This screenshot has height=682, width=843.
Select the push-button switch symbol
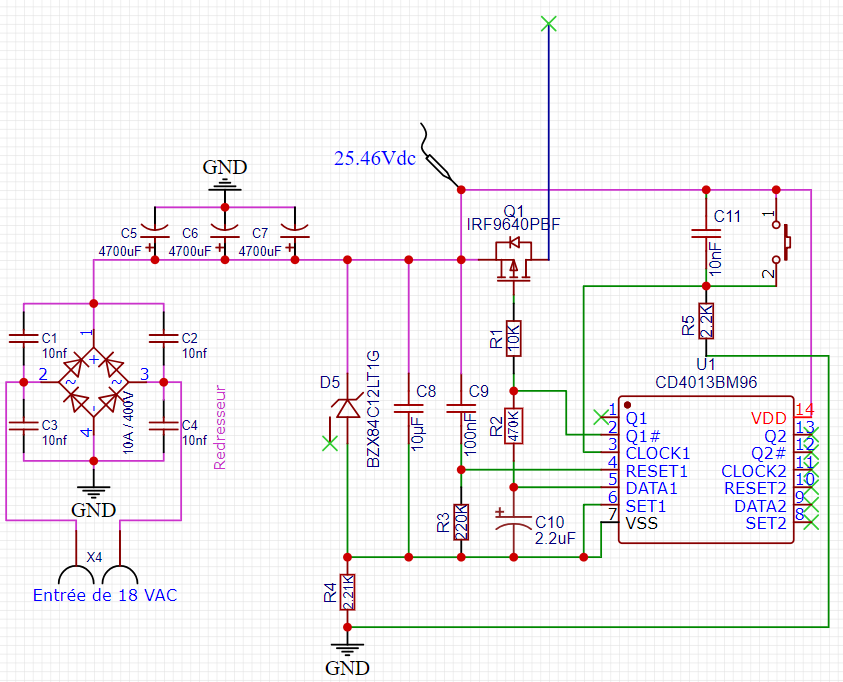[781, 242]
